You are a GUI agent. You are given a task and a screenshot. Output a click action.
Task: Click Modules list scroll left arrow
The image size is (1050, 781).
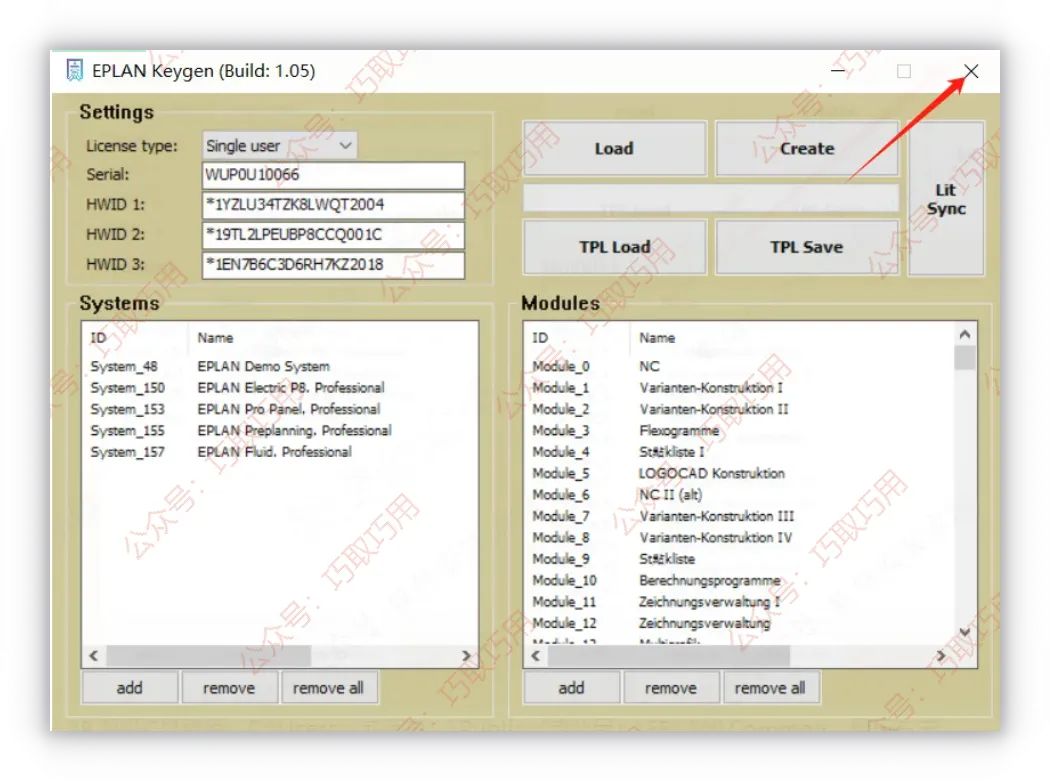pyautogui.click(x=536, y=656)
